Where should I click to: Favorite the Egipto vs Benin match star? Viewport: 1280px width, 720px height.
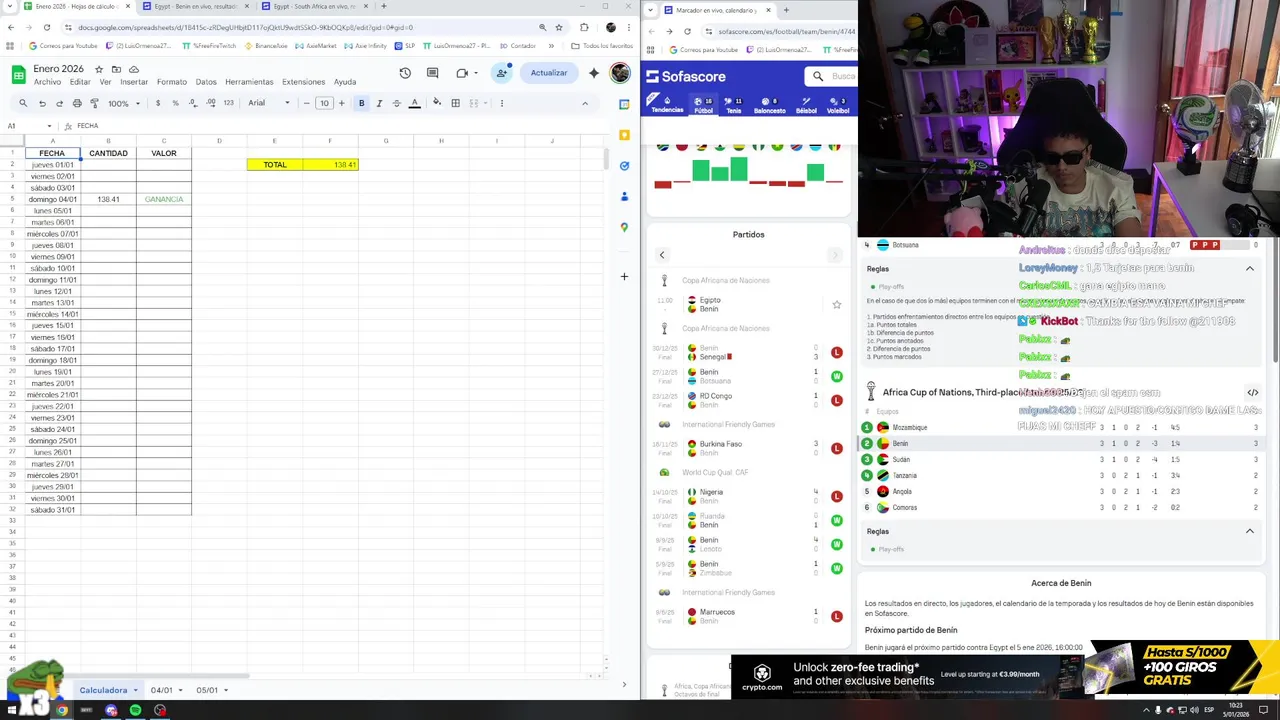coord(837,304)
